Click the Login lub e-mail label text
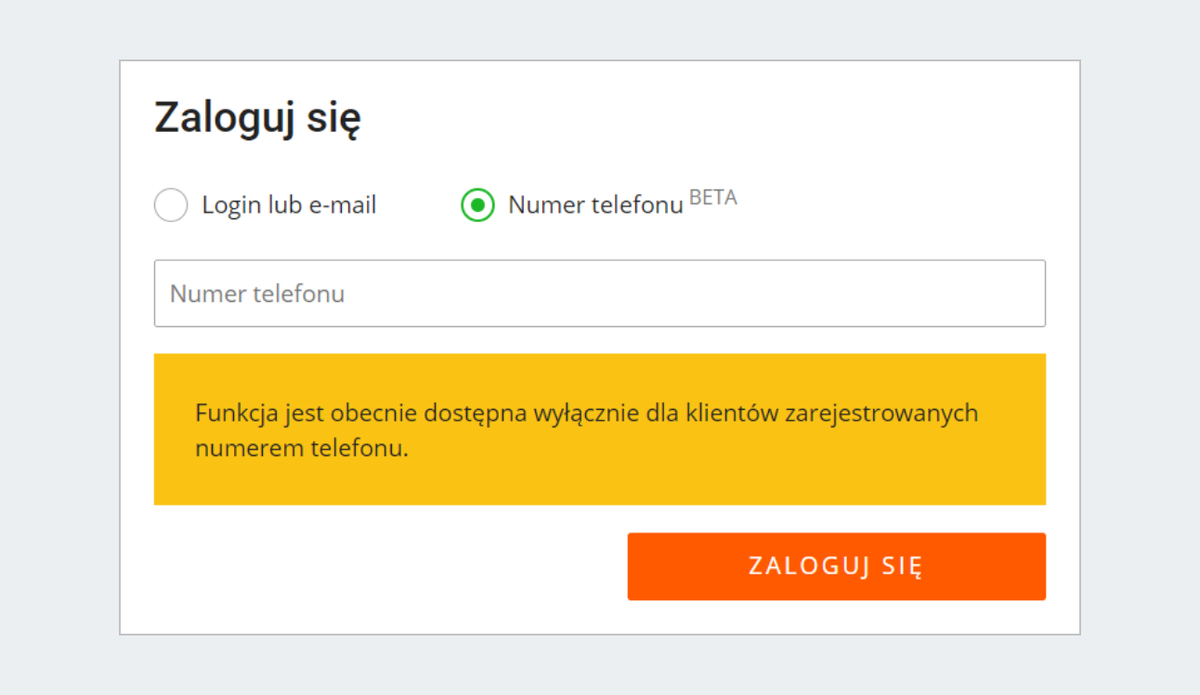This screenshot has height=695, width=1200. (x=289, y=205)
